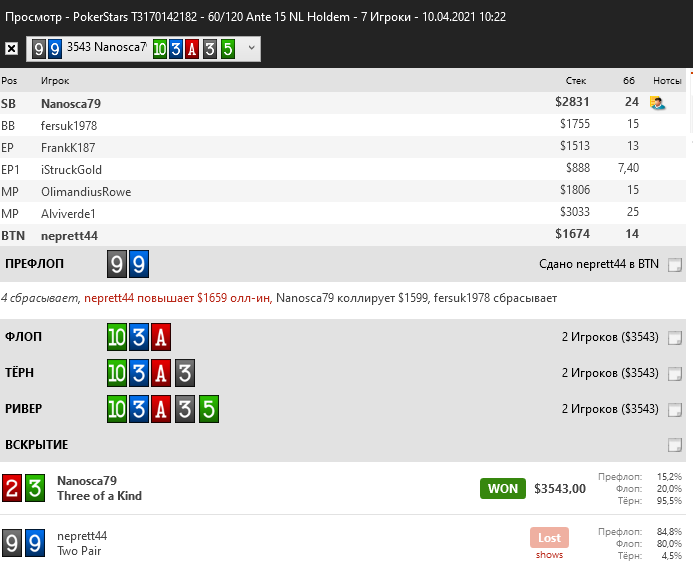This screenshot has height=569, width=693.
Task: Click the pink Lost badge
Action: click(x=549, y=538)
